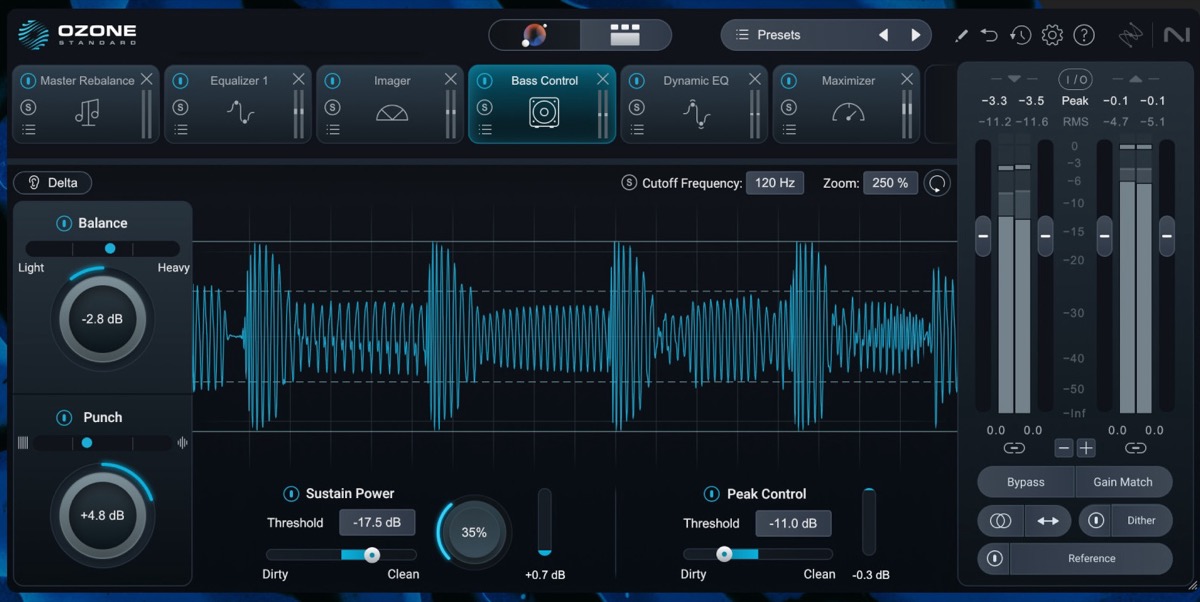The image size is (1200, 602).
Task: Open the Zoom percentage selector
Action: [889, 182]
